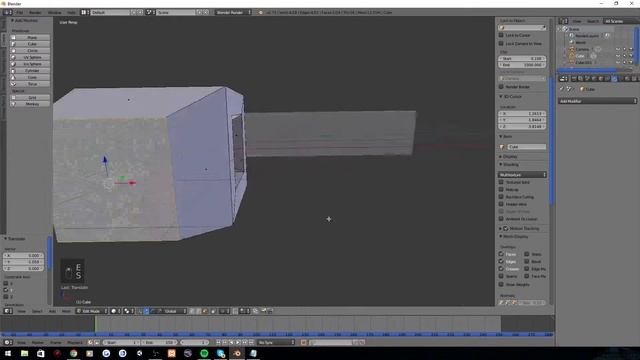The height and width of the screenshot is (360, 640).
Task: Open Chrome from the taskbar
Action: (x=73, y=353)
